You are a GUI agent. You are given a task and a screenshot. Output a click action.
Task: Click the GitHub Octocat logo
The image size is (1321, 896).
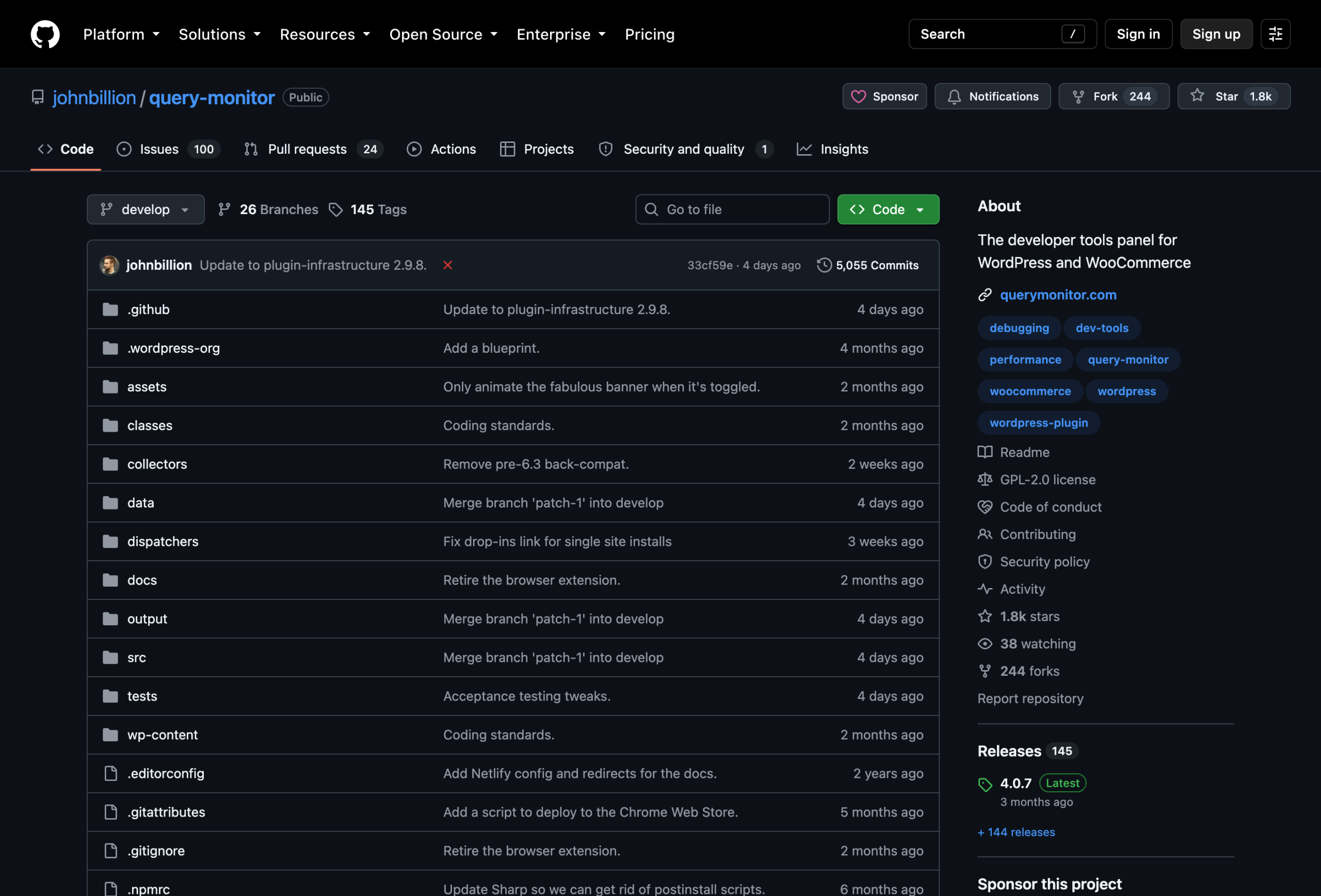coord(45,34)
